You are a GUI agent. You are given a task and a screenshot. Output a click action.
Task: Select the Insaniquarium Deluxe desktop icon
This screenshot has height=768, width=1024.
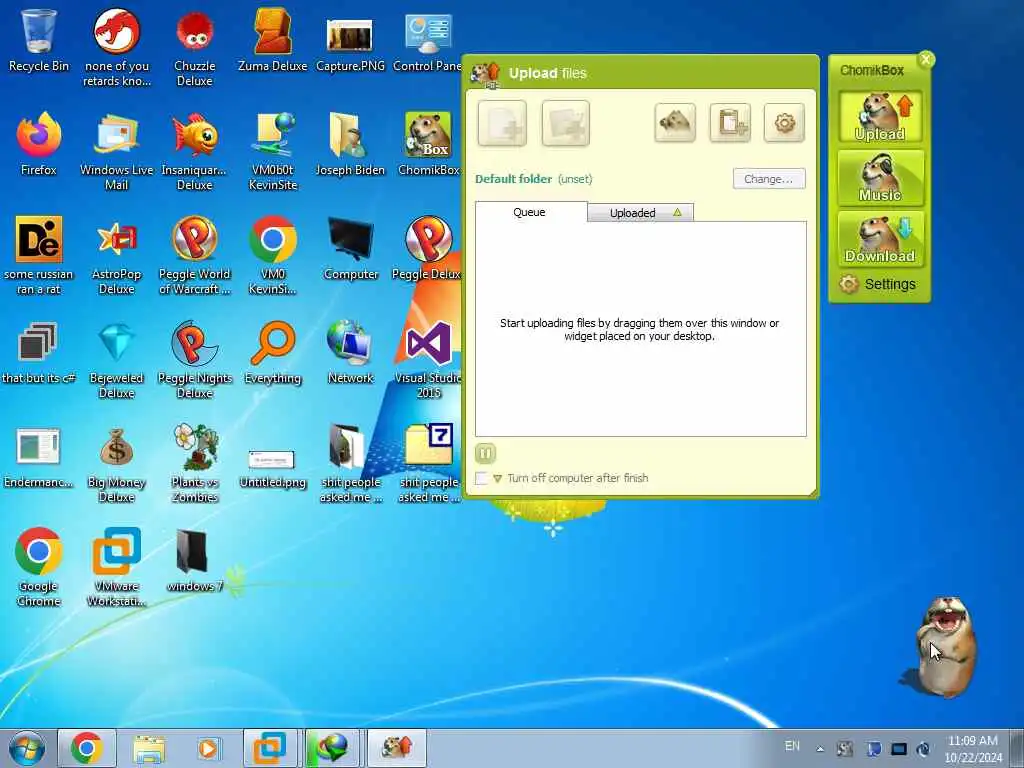tap(195, 152)
